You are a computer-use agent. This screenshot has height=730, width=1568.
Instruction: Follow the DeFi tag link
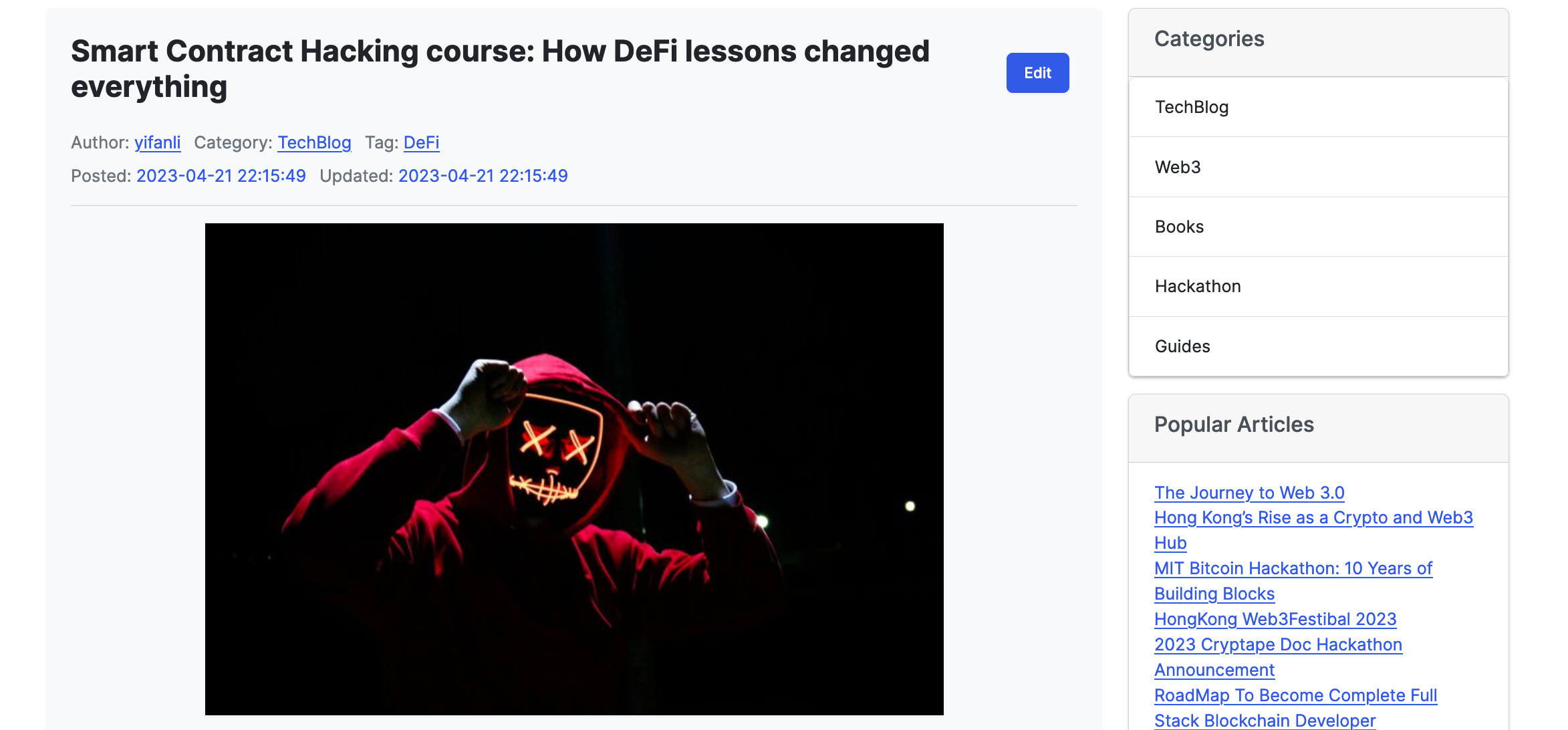(421, 142)
